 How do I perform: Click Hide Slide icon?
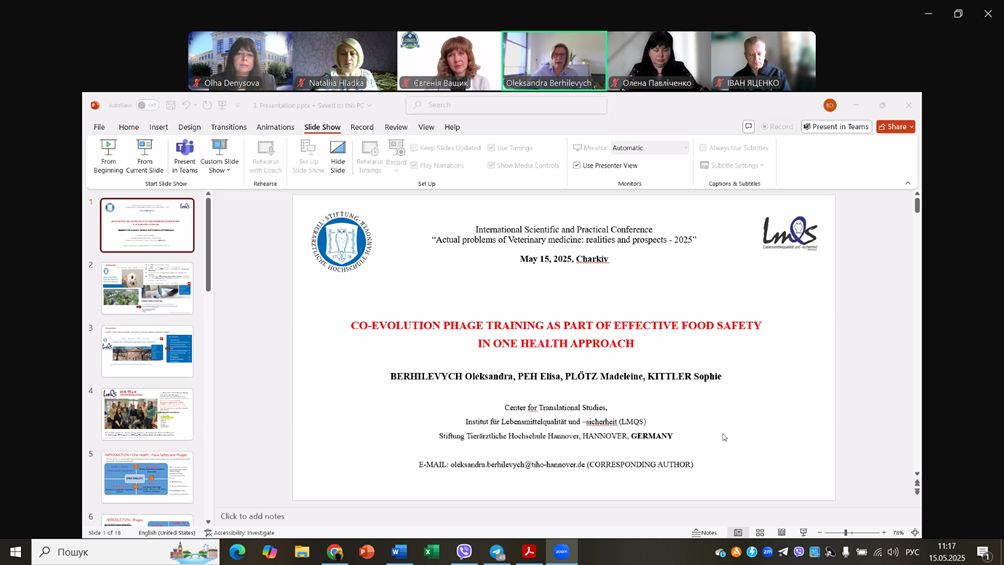point(337,156)
